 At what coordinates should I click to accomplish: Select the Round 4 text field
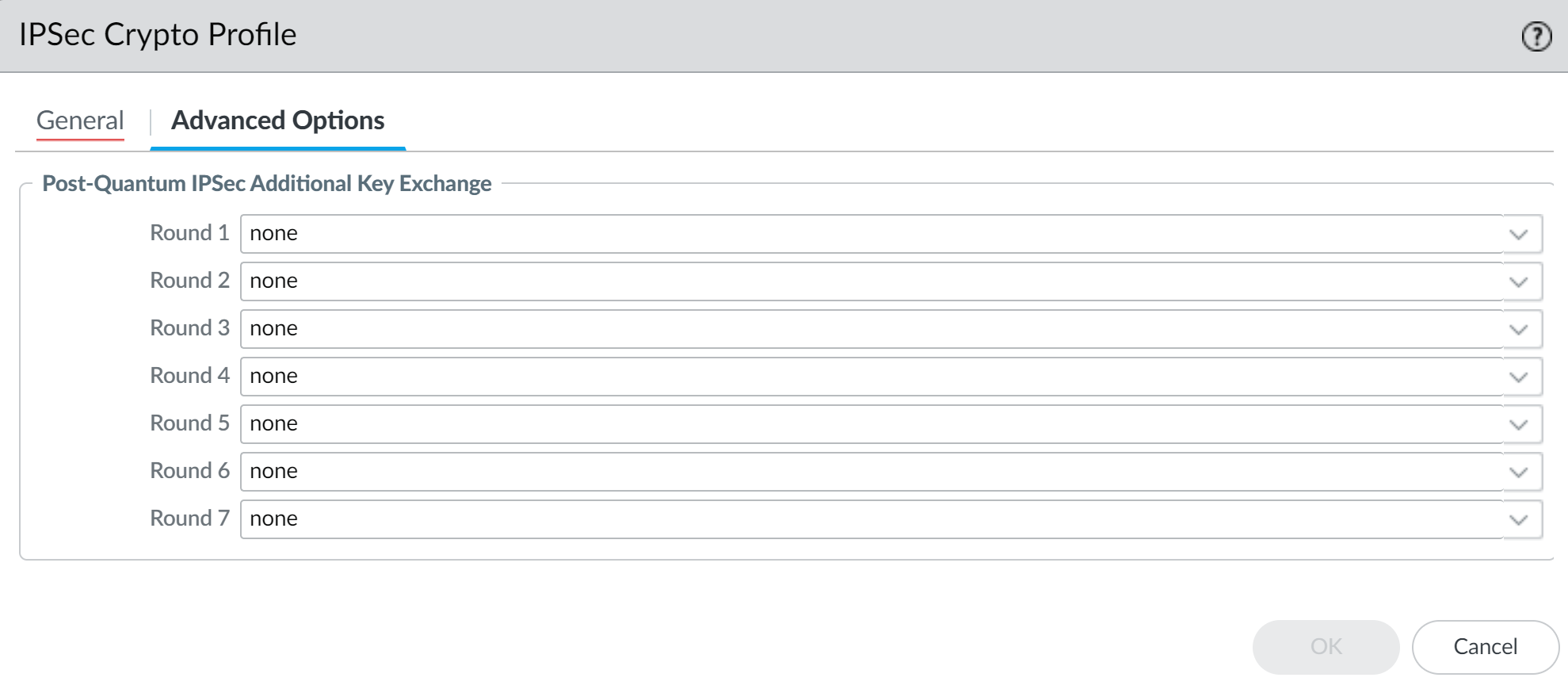870,377
